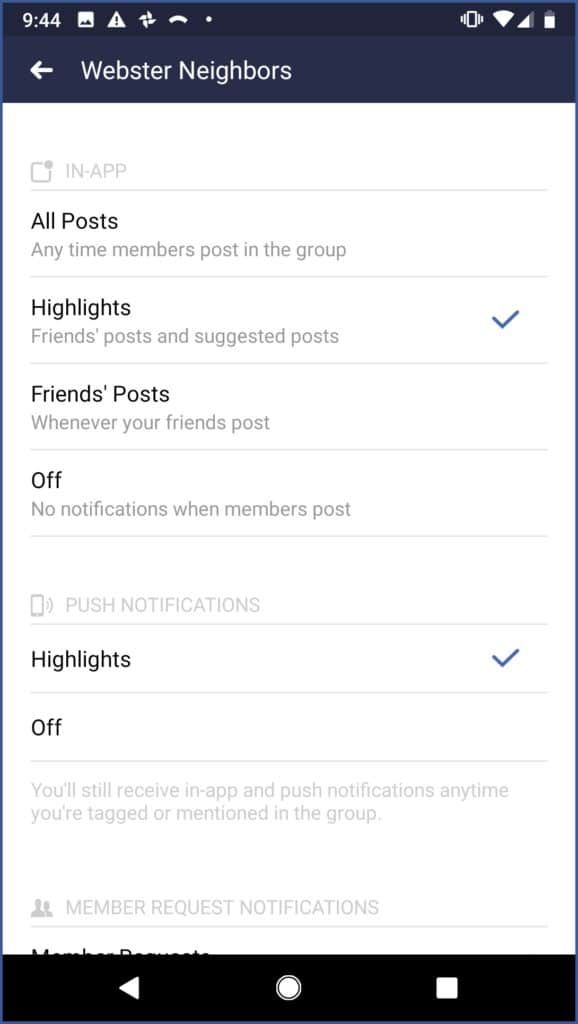The image size is (578, 1024).
Task: Tap the recent apps square button
Action: click(447, 988)
